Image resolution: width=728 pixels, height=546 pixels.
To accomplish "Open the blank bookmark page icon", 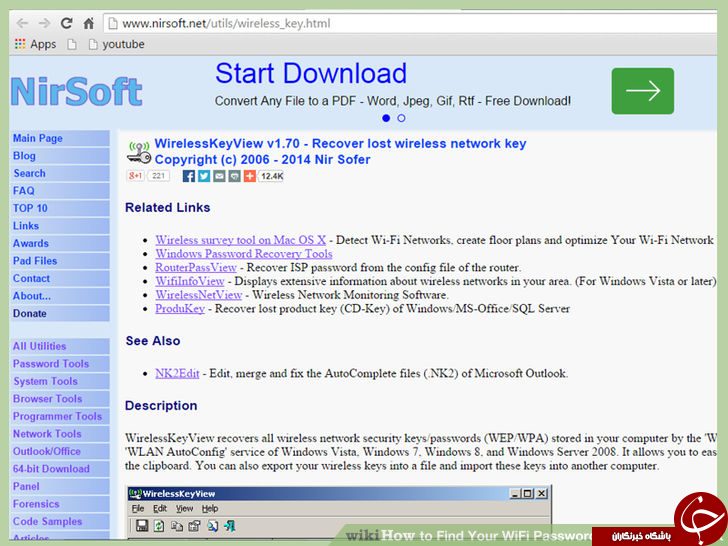I will coord(72,44).
